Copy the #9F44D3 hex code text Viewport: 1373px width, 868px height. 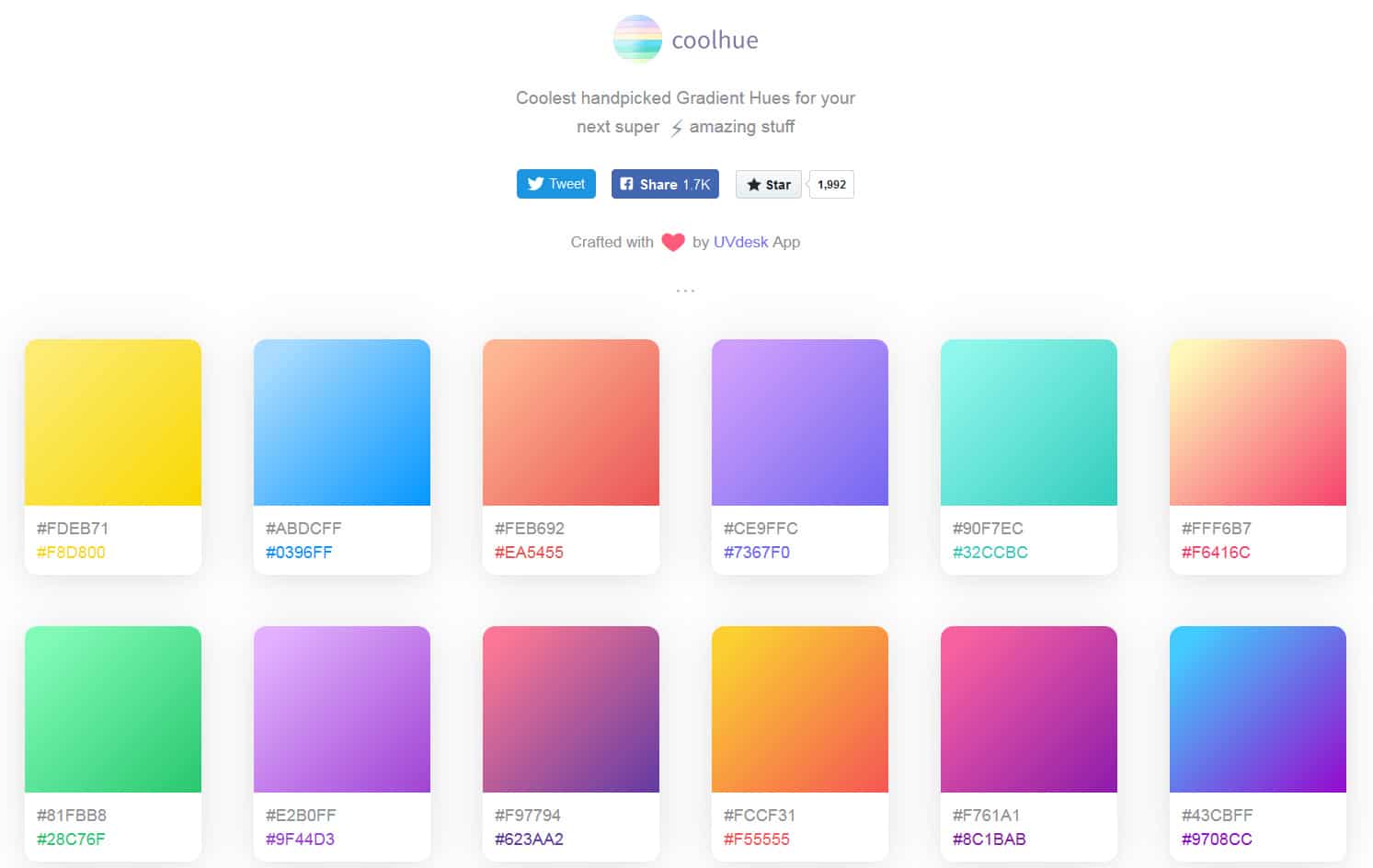pos(300,839)
